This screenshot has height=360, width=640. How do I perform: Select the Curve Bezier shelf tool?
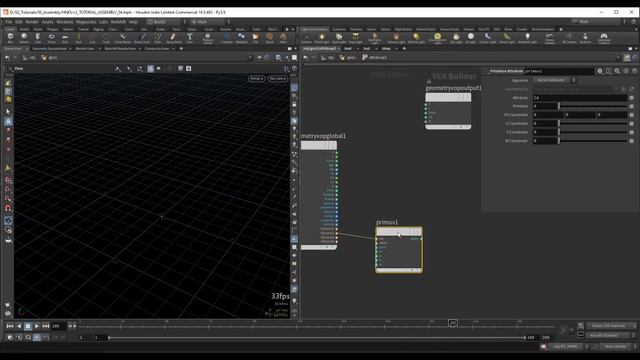click(122, 38)
